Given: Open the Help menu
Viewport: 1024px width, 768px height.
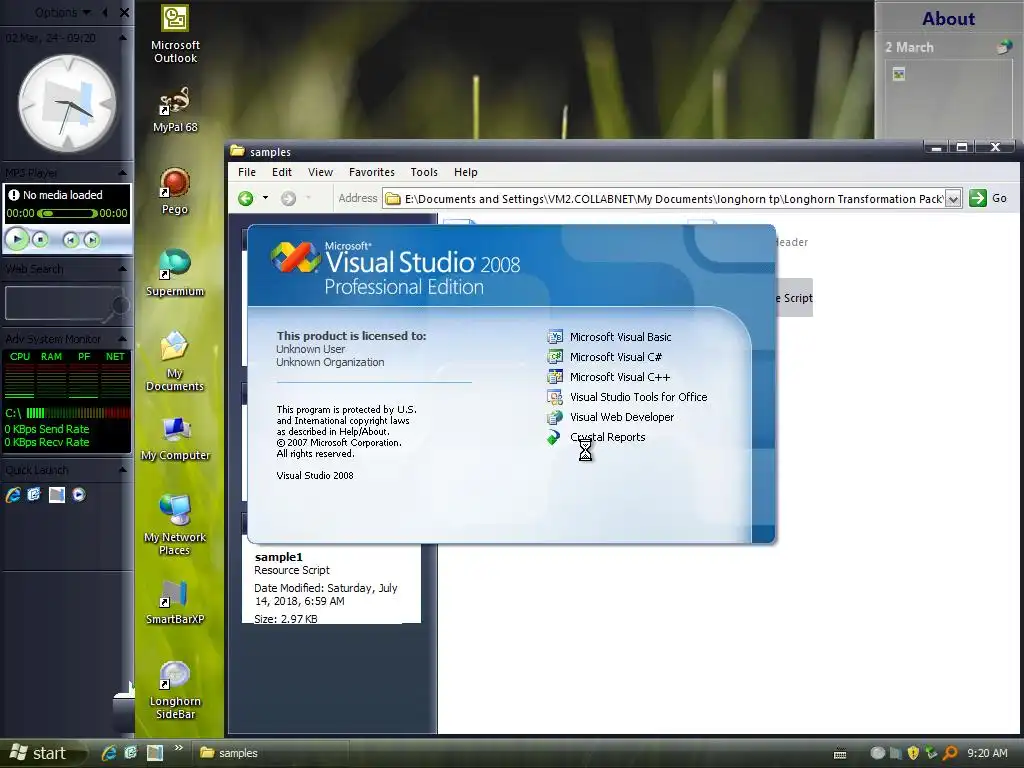Looking at the screenshot, I should [x=466, y=172].
